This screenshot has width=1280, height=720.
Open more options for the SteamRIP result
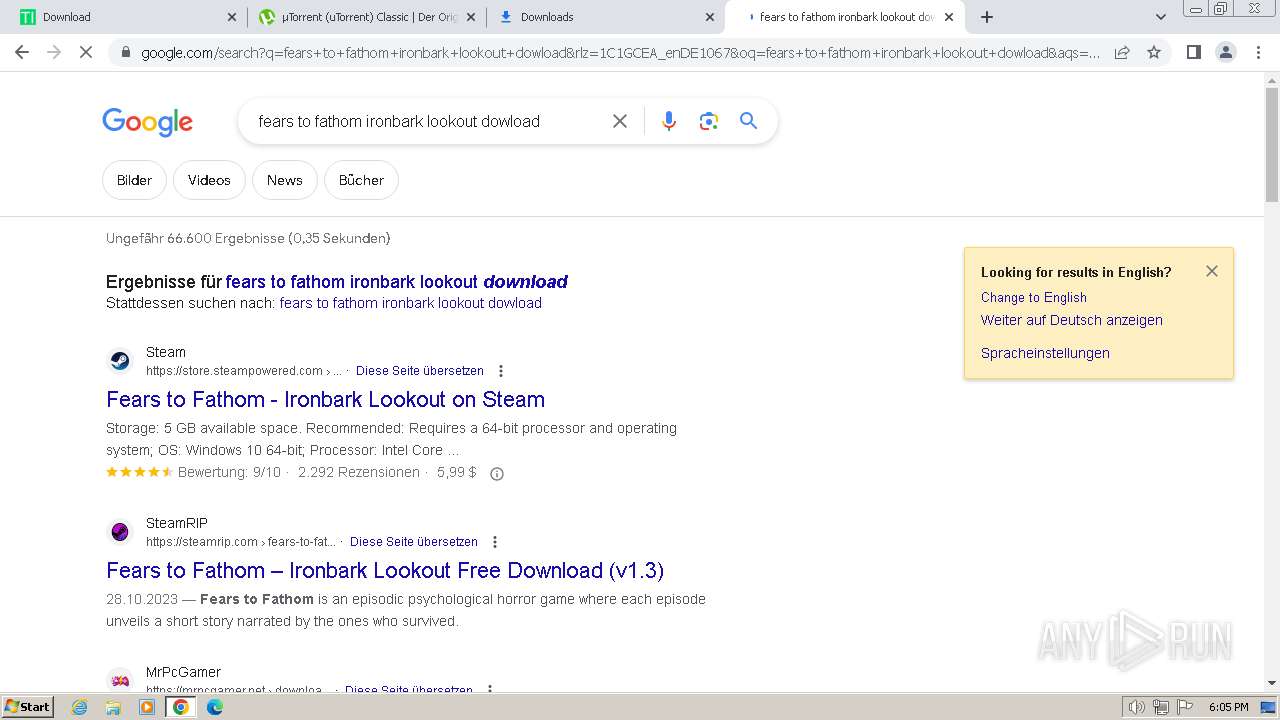tap(495, 542)
